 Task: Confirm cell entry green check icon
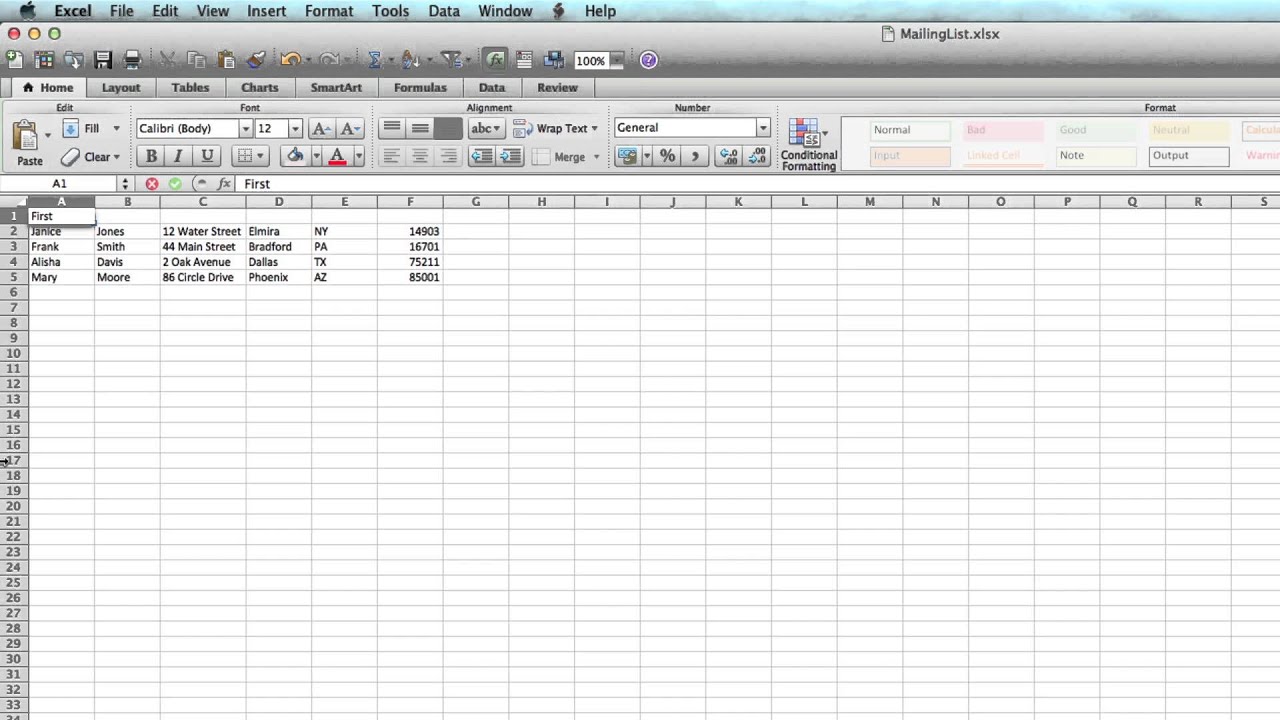(x=175, y=184)
